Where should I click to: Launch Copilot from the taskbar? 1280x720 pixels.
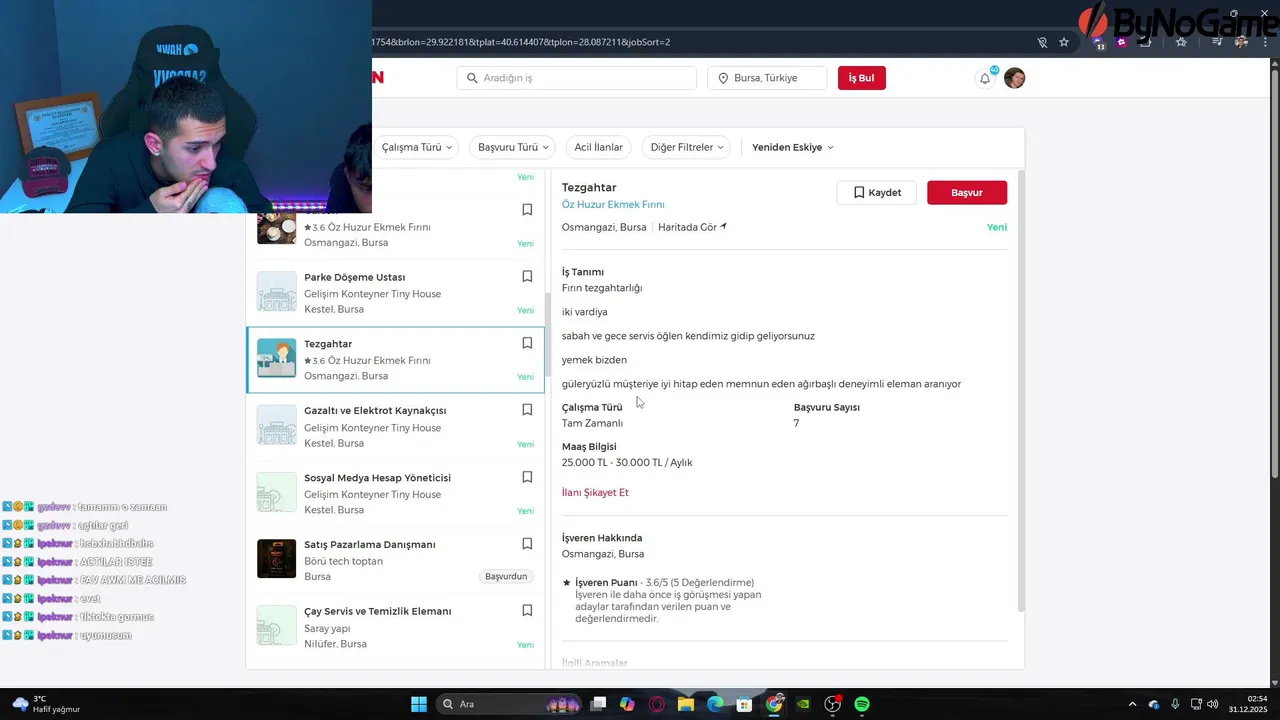click(x=627, y=704)
